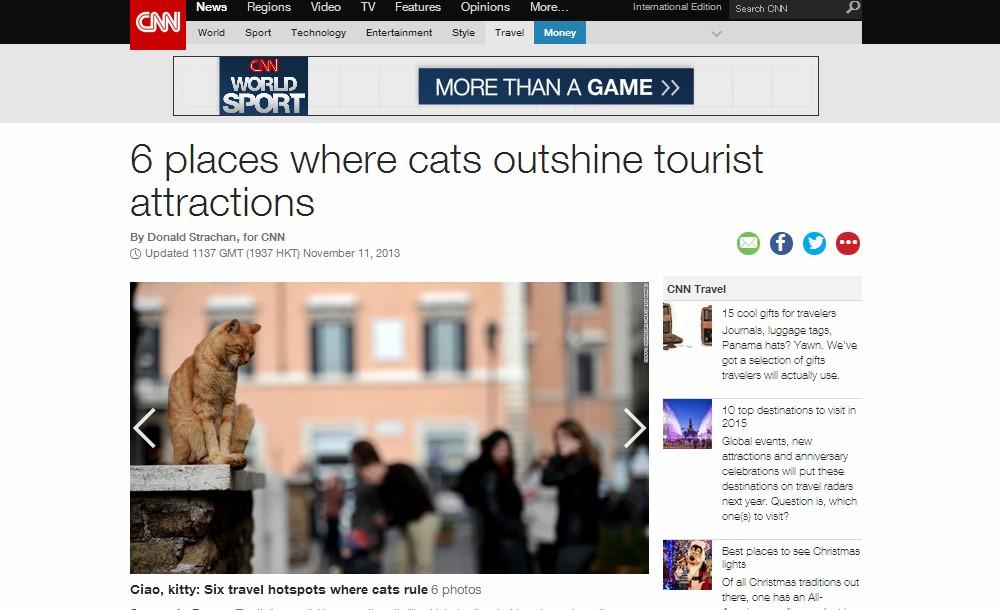Open the Regions menu

(x=268, y=8)
